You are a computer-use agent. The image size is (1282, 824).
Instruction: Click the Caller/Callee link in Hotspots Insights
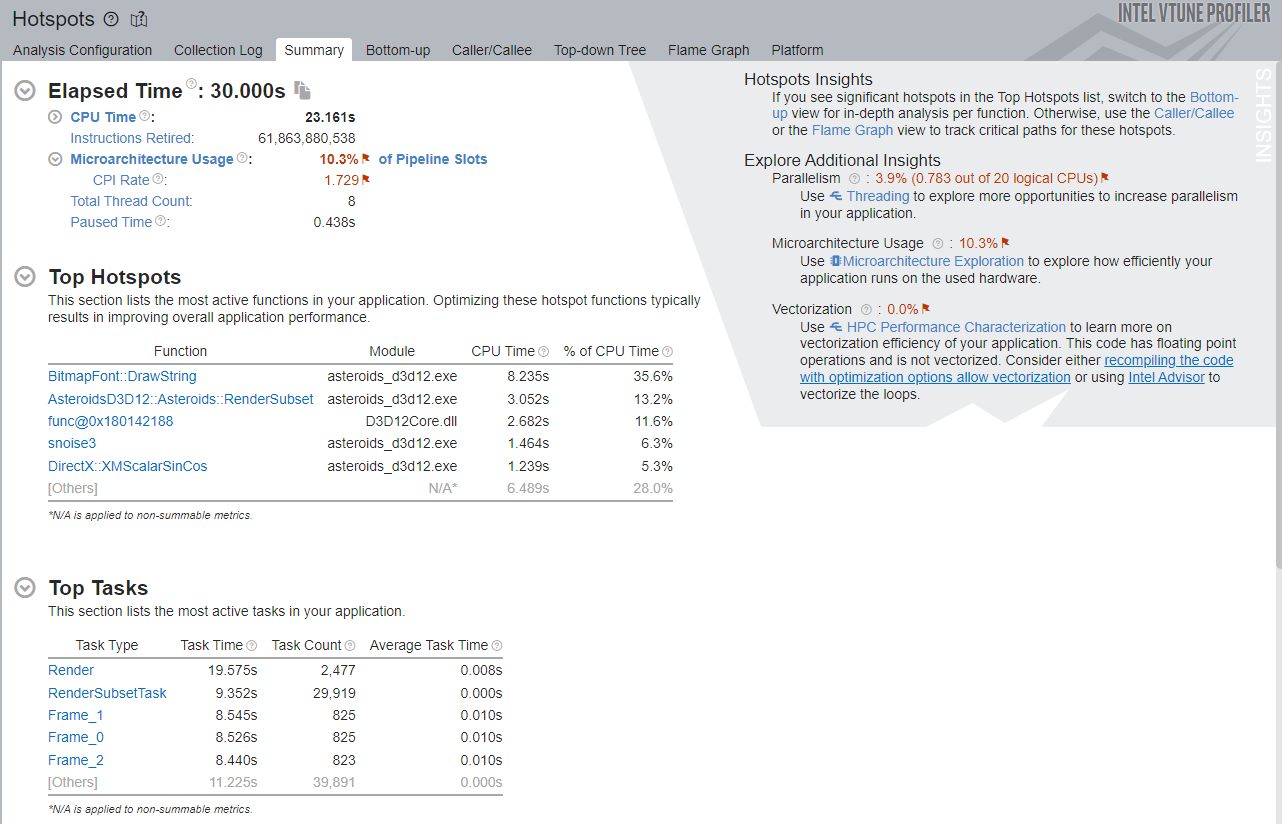click(1194, 113)
